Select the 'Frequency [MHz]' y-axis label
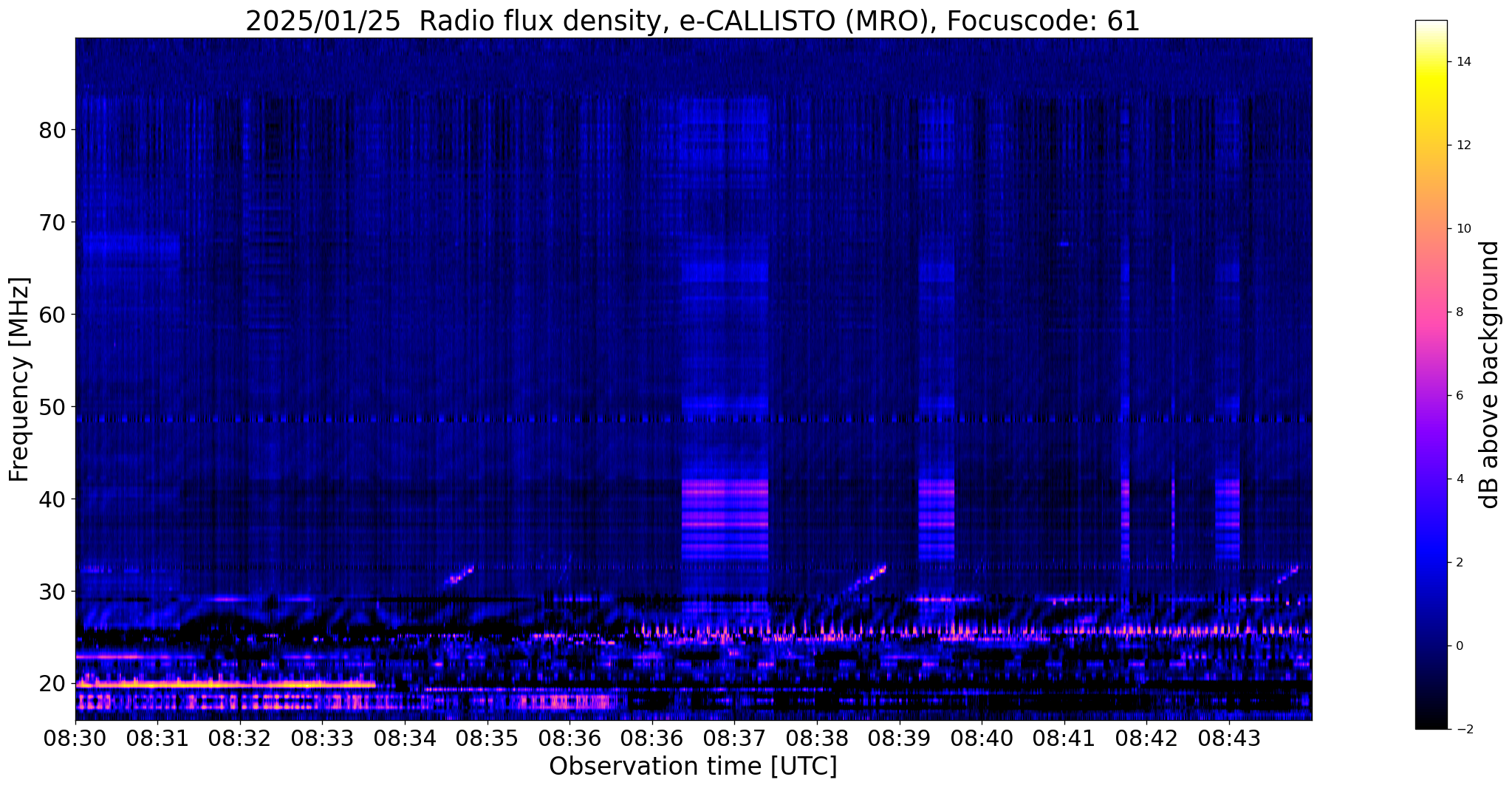 tap(20, 380)
